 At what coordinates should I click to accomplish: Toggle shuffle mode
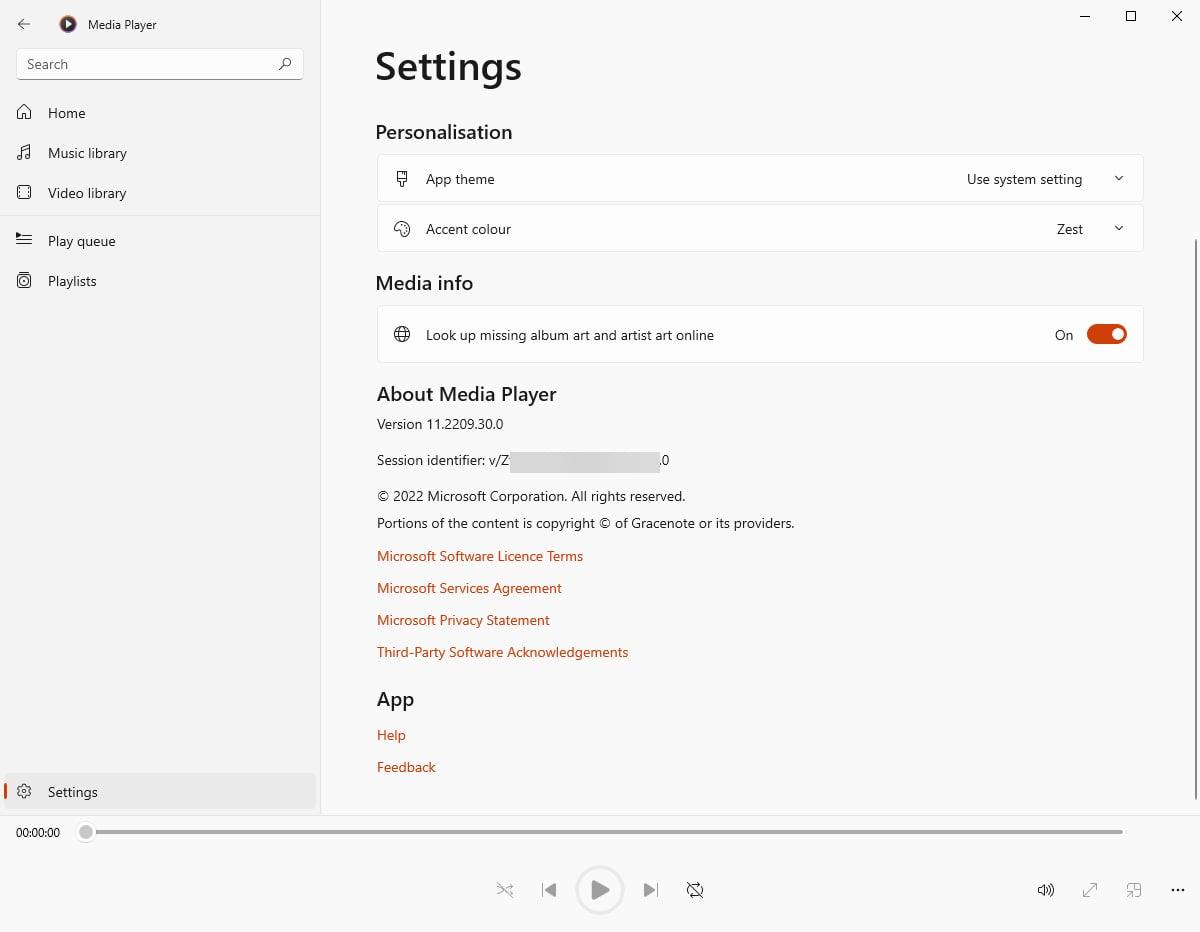click(505, 890)
